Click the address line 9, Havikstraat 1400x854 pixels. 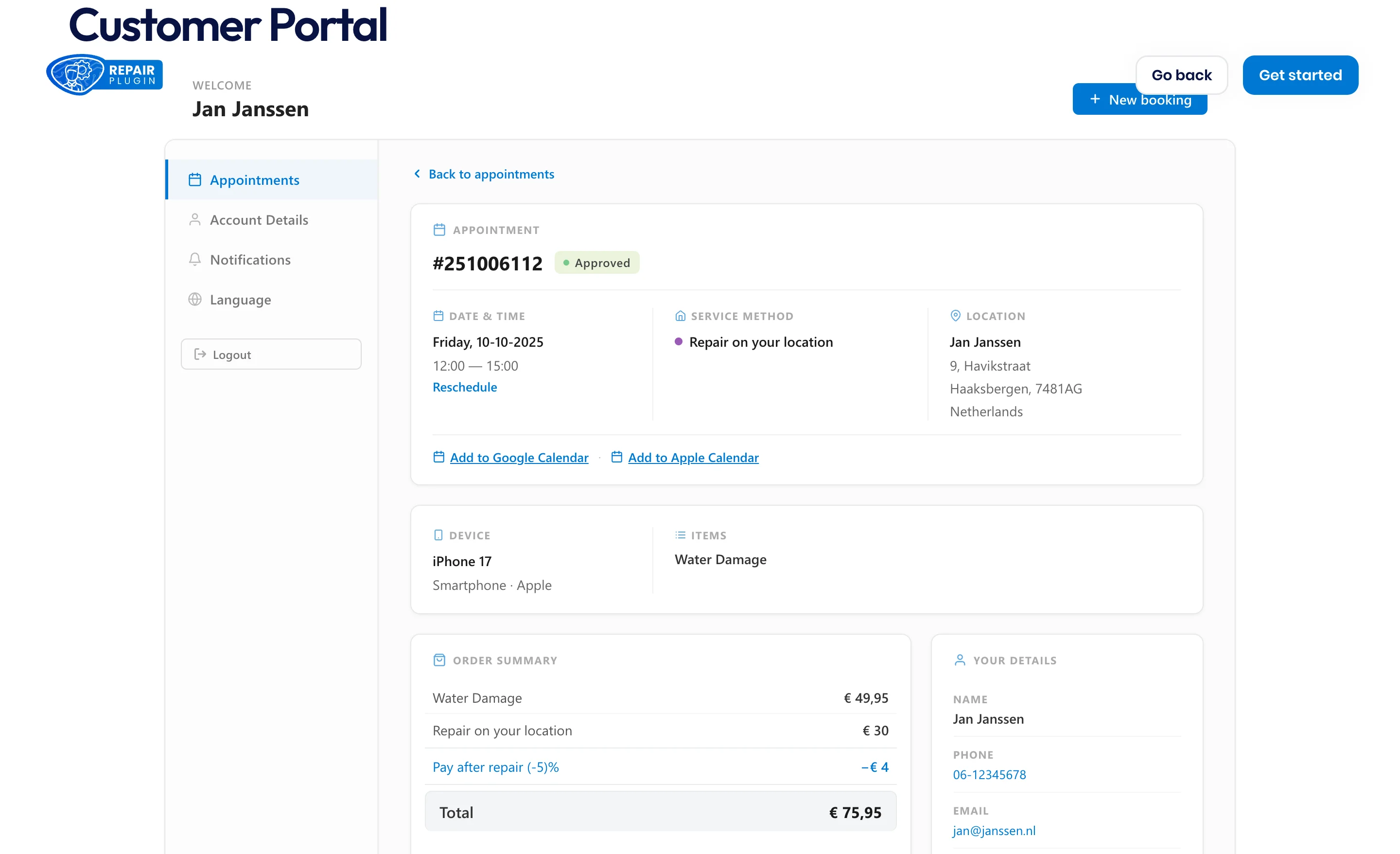coord(990,366)
